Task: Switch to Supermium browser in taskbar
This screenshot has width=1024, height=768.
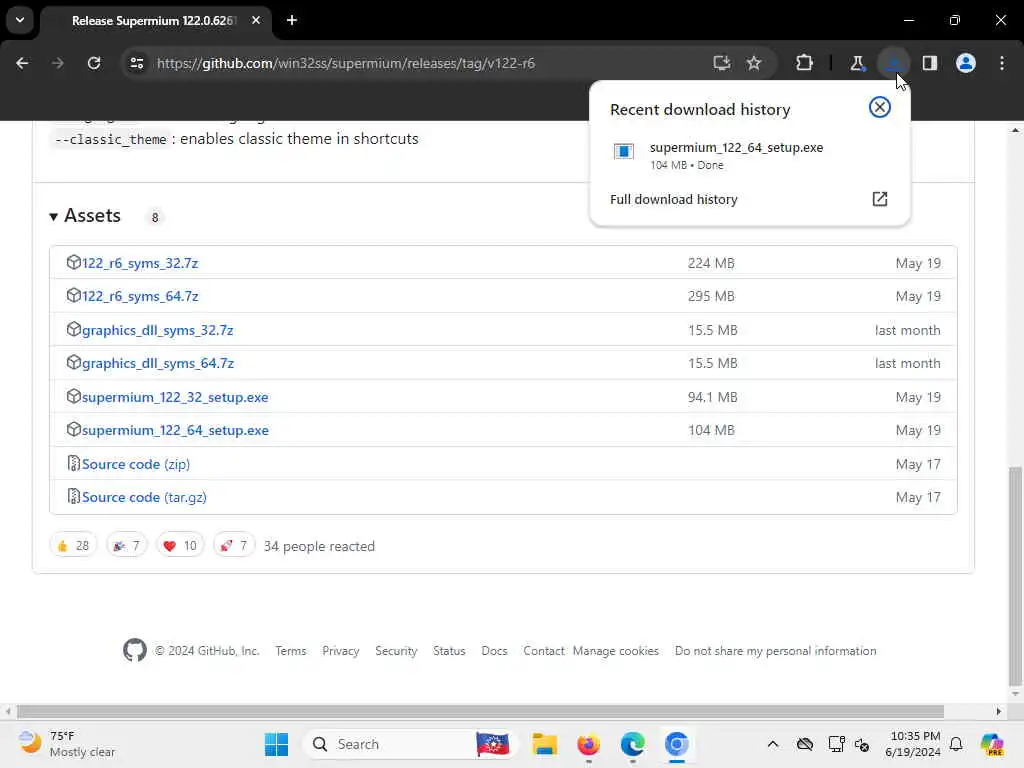Action: [677, 744]
